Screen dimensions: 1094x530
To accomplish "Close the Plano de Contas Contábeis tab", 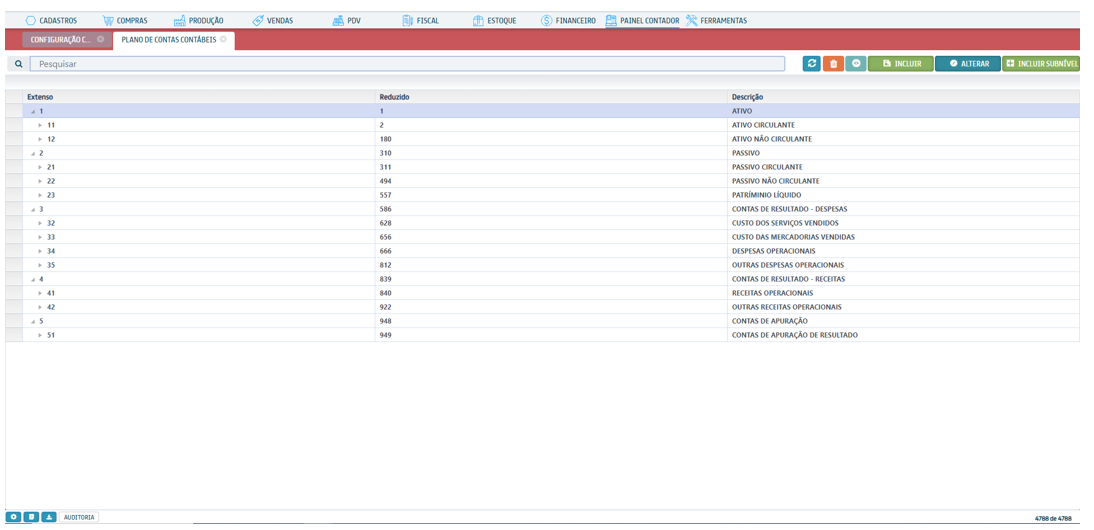I will pyautogui.click(x=223, y=39).
